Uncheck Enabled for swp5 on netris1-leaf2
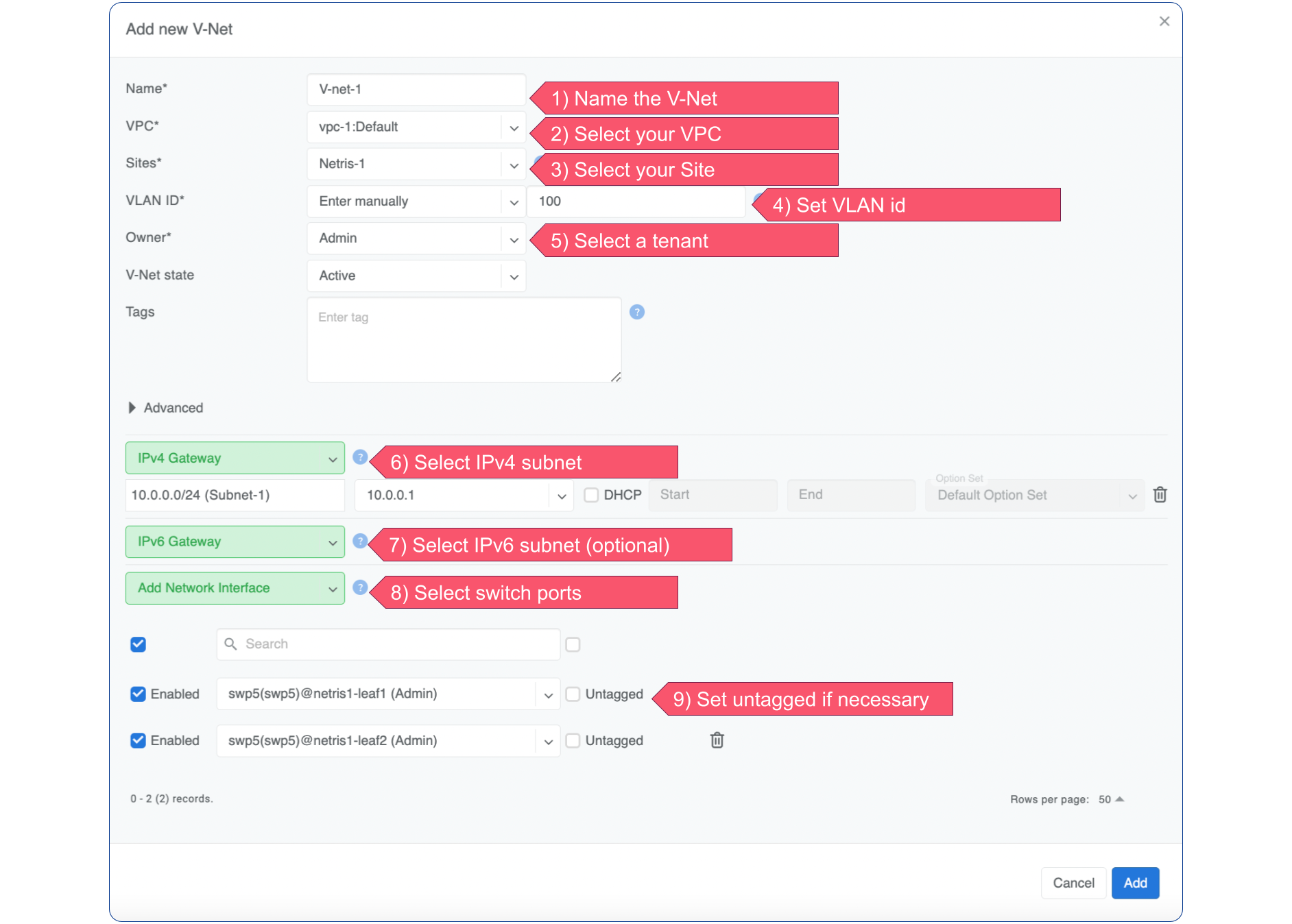Viewport: 1292px width, 924px height. click(138, 740)
